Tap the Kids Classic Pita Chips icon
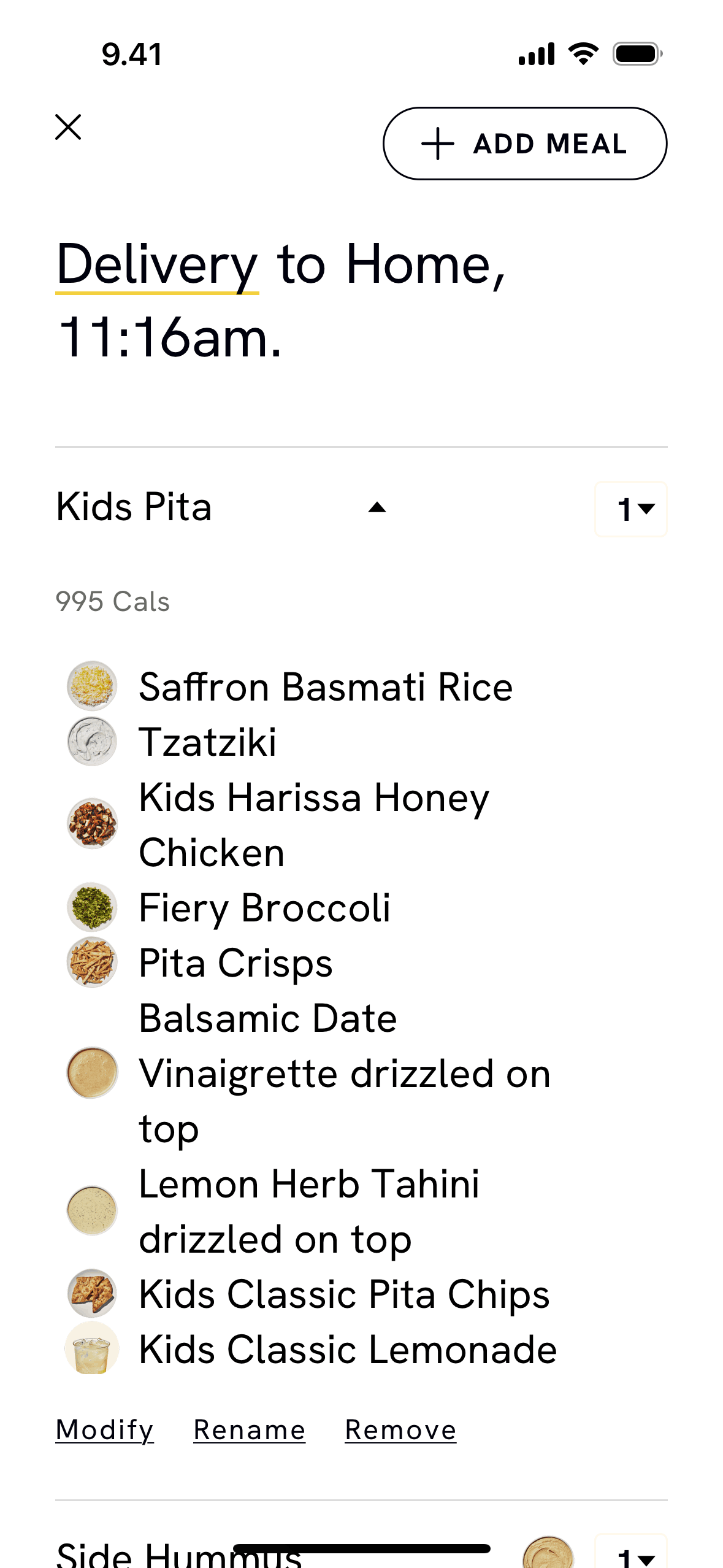The height and width of the screenshot is (1568, 723). tap(92, 1294)
